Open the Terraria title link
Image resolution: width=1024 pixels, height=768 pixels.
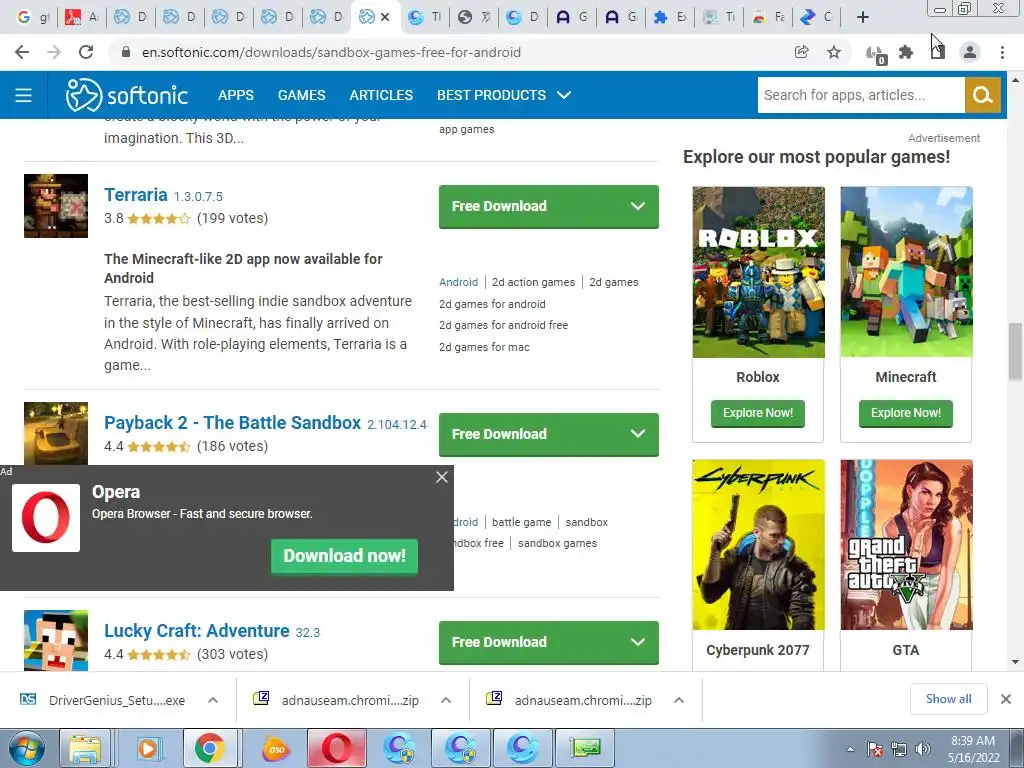click(x=136, y=195)
